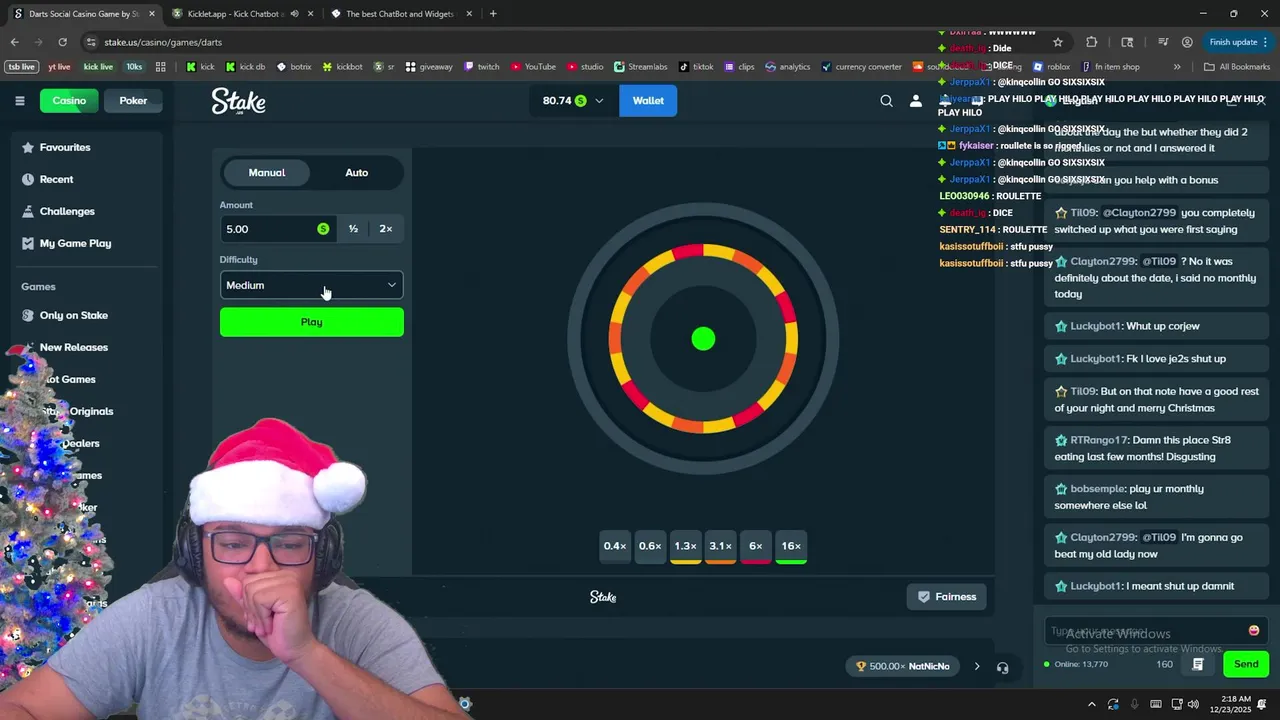Switch to best ChatBot and Widgets tab
1280x720 pixels.
click(400, 14)
